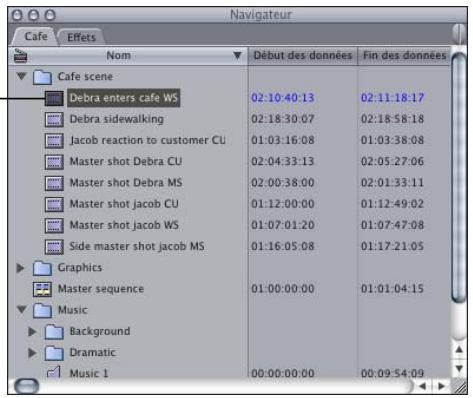Click the Debra enters cafe WS clip icon

point(54,98)
